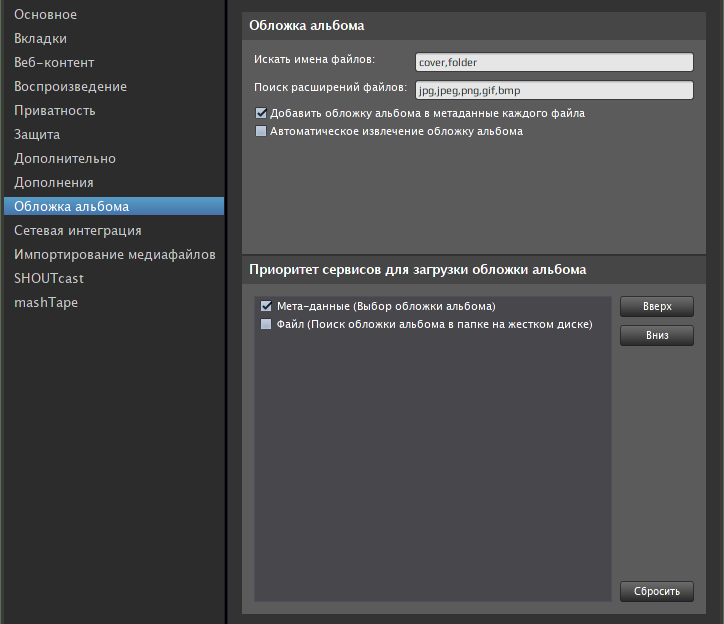
Task: Select mashTape in the sidebar
Action: coord(46,303)
